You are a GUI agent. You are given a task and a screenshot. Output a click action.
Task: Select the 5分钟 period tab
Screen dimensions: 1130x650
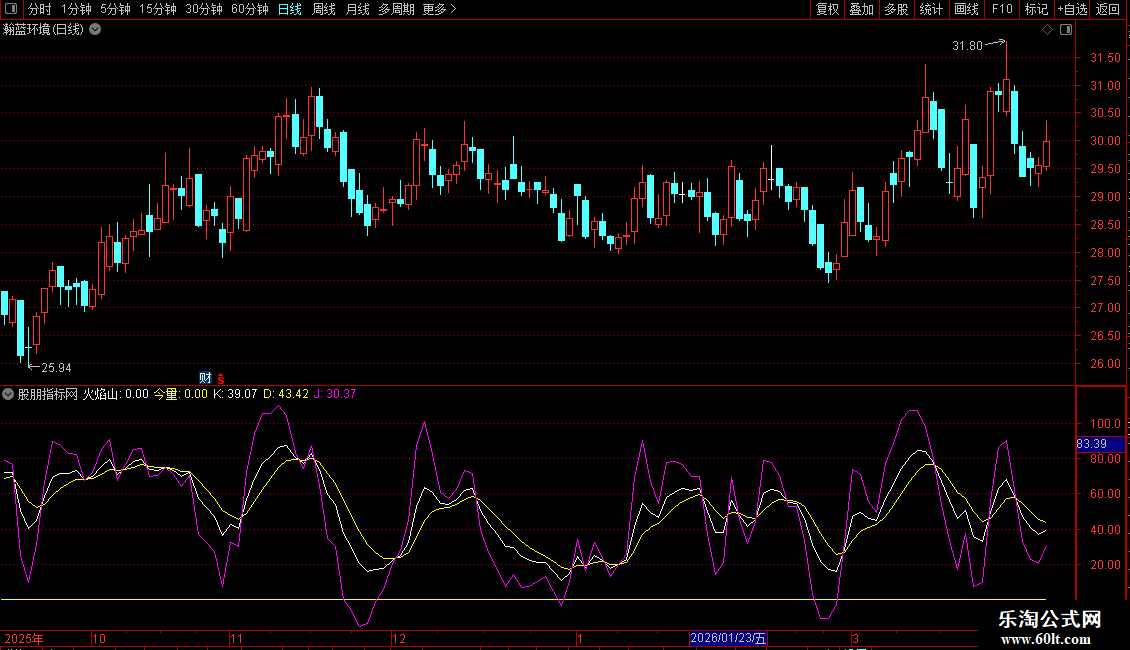coord(115,10)
